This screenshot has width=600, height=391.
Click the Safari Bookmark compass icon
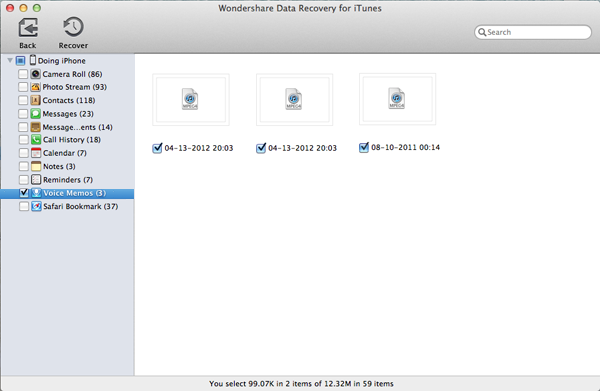coord(36,206)
